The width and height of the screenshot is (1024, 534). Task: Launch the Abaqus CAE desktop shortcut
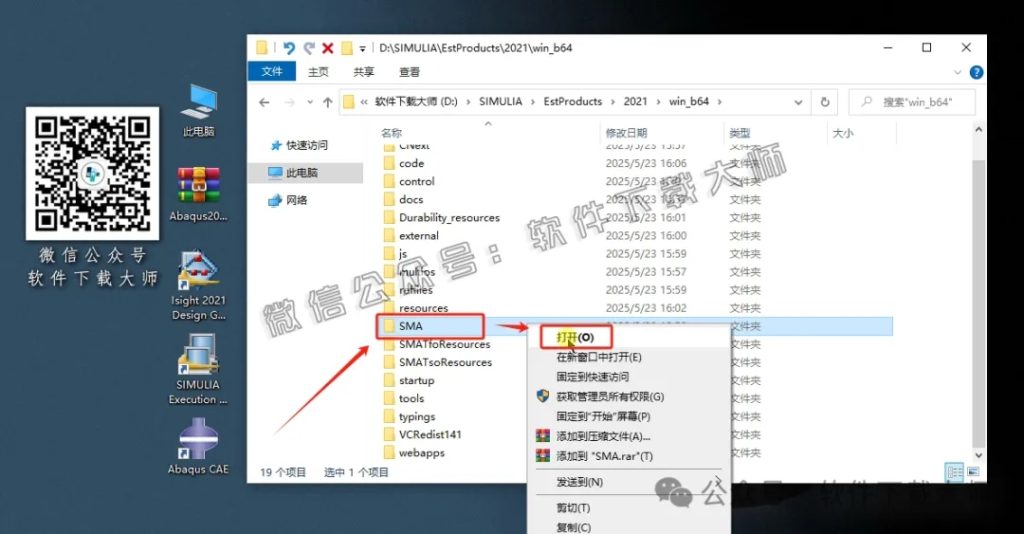pos(198,447)
